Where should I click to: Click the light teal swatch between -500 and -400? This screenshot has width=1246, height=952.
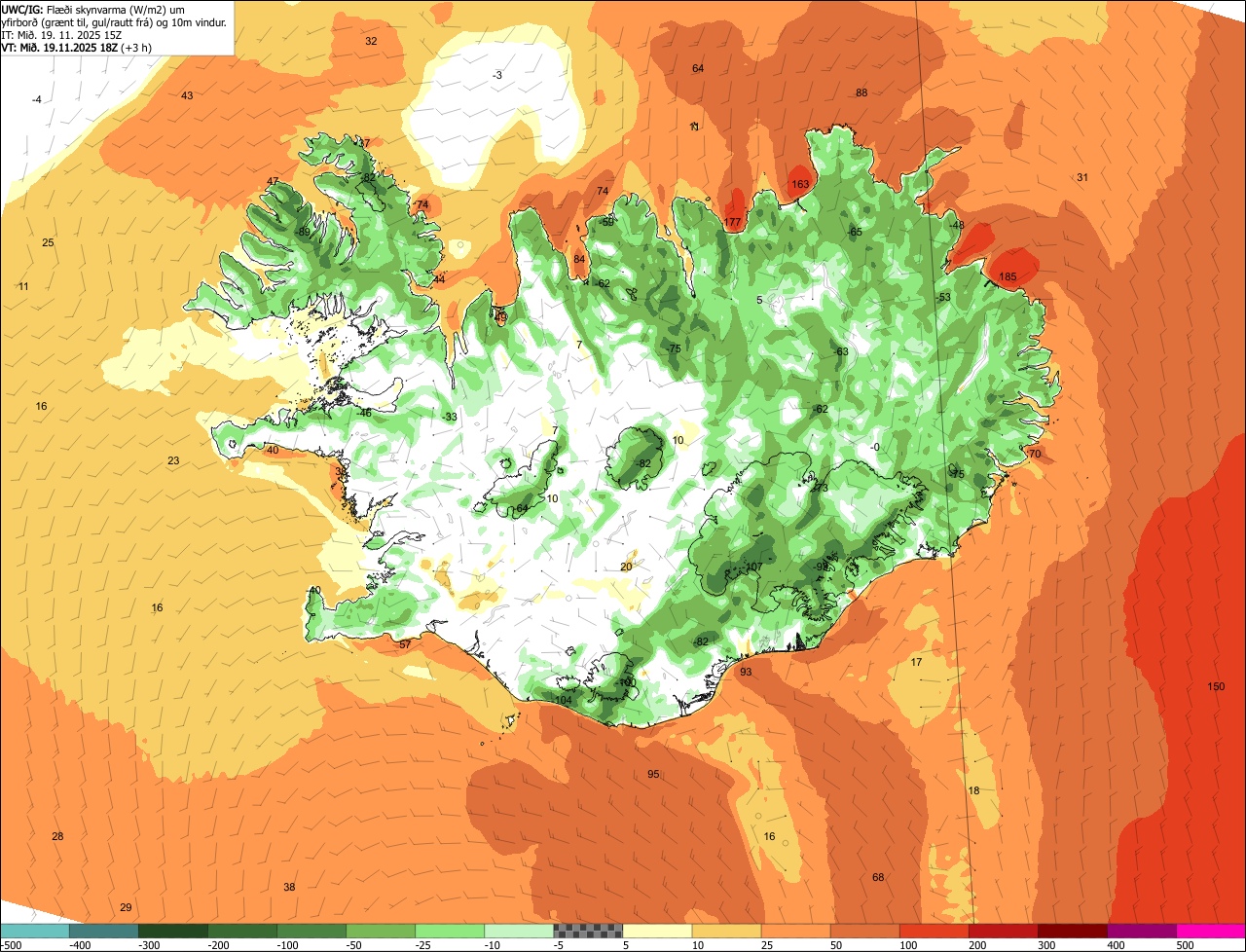click(34, 931)
